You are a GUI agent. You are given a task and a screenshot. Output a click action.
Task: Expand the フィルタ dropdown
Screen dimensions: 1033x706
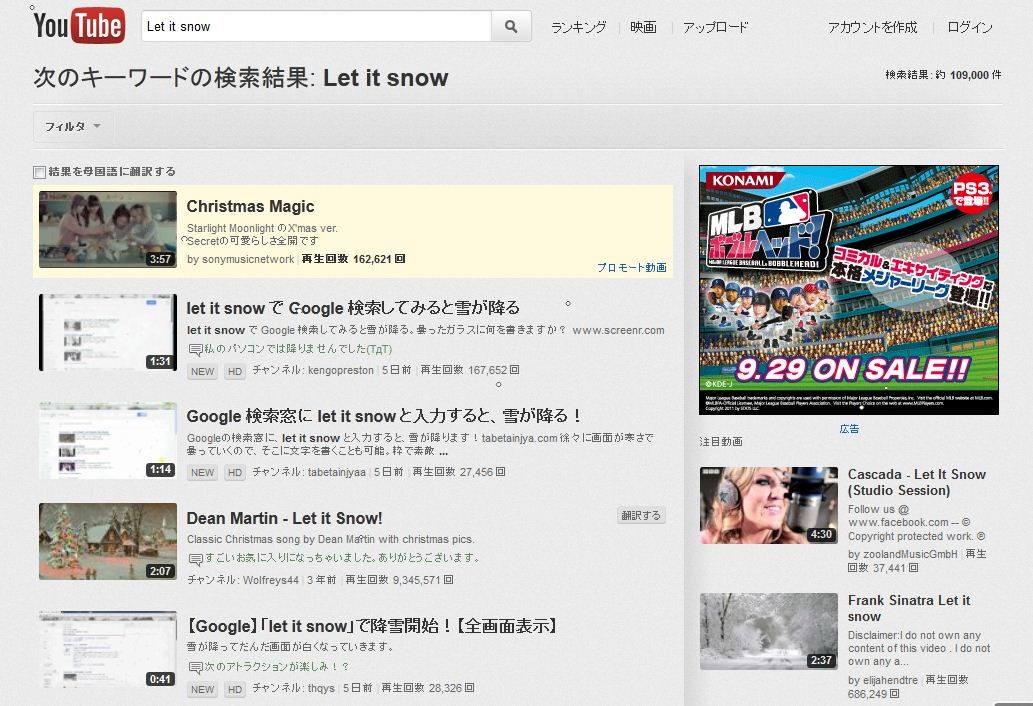72,126
